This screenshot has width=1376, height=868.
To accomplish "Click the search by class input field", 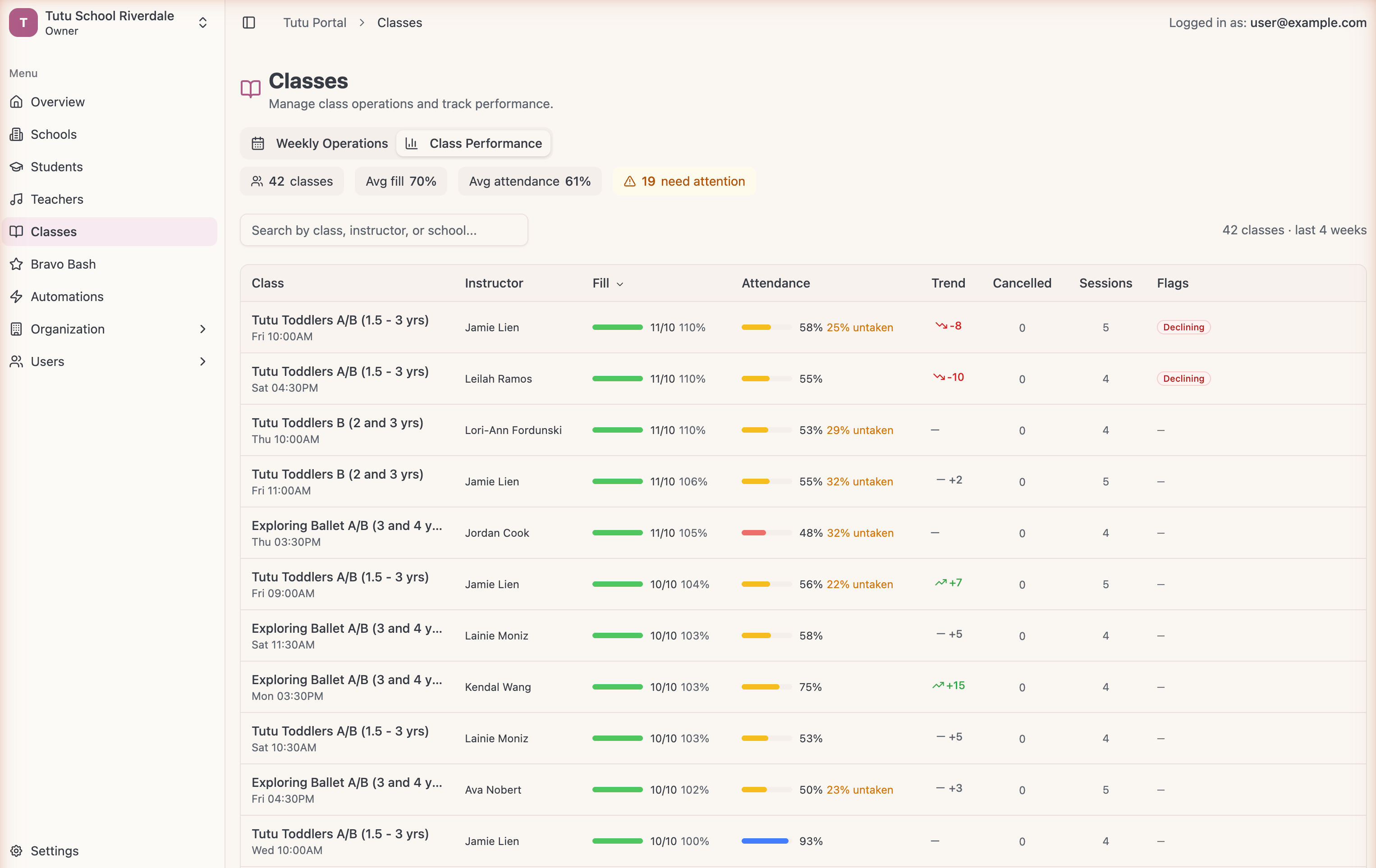I will pos(384,229).
